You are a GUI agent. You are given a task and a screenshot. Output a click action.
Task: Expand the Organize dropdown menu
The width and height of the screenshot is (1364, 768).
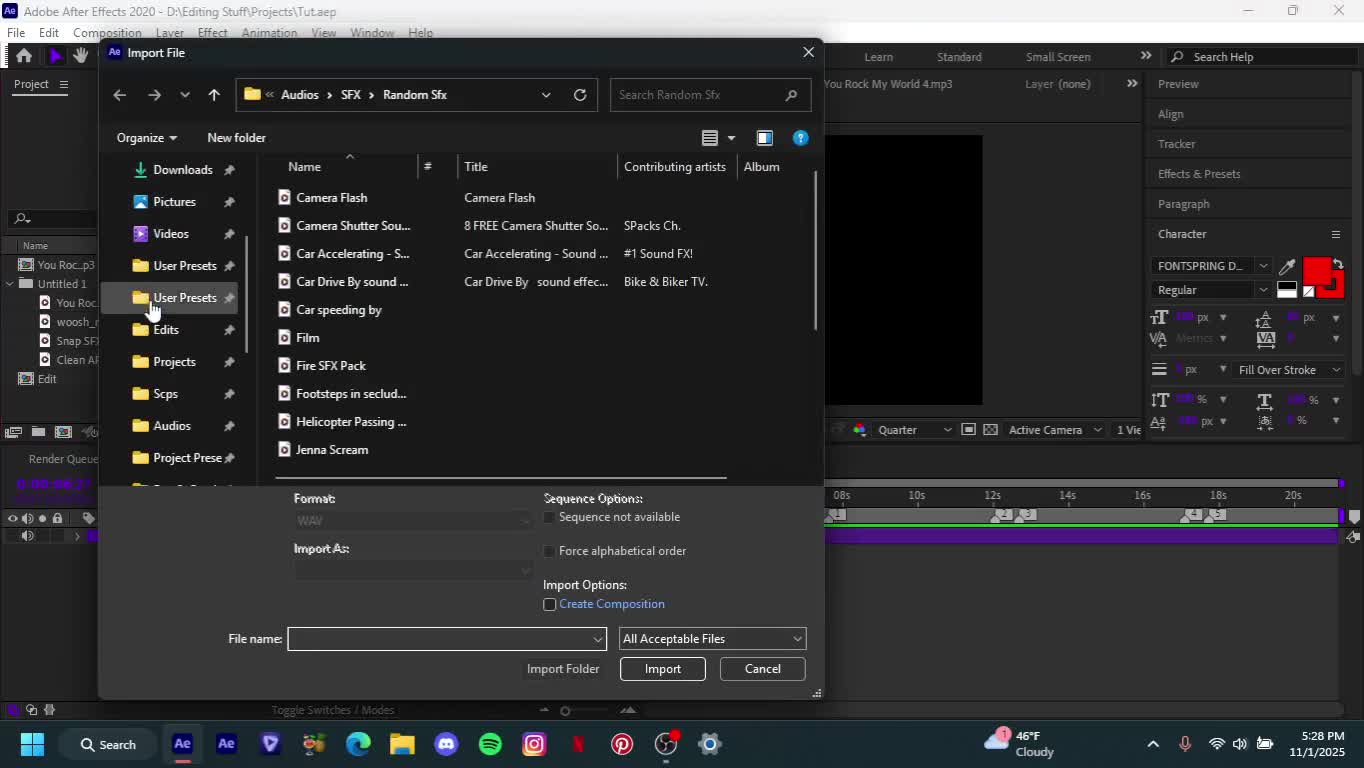pyautogui.click(x=146, y=138)
